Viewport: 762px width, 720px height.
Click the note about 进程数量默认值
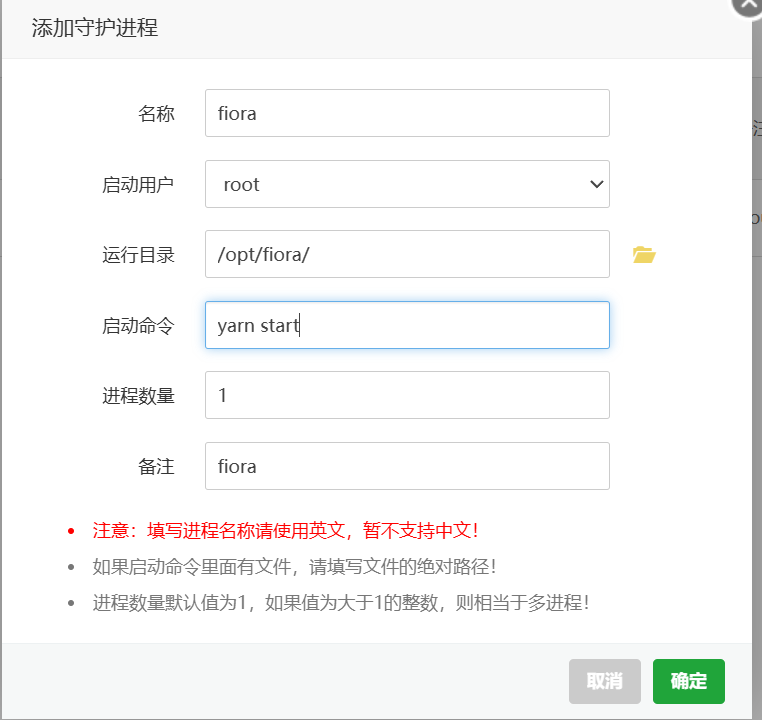340,603
